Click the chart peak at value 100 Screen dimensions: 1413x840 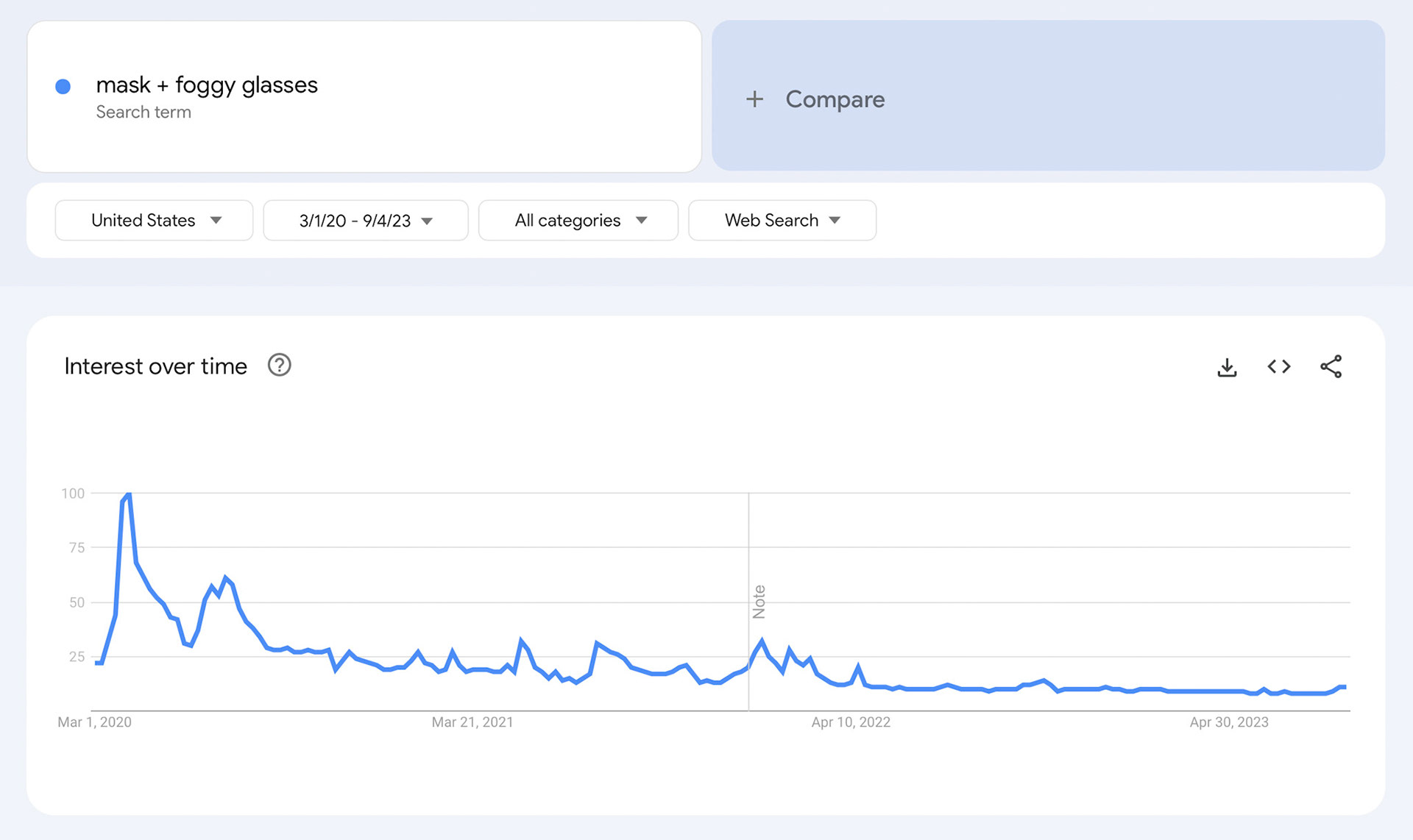click(x=129, y=494)
